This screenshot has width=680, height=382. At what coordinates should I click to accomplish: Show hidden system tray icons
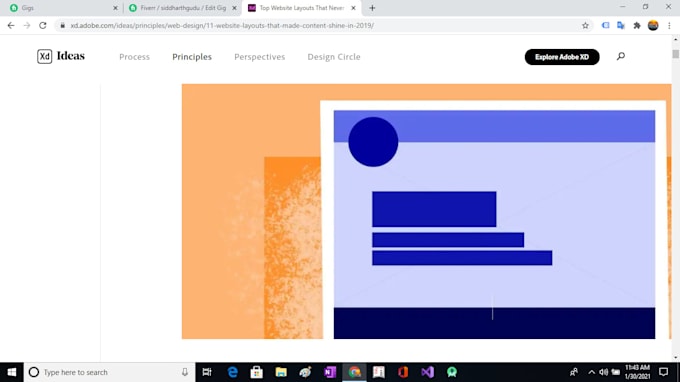pos(592,372)
